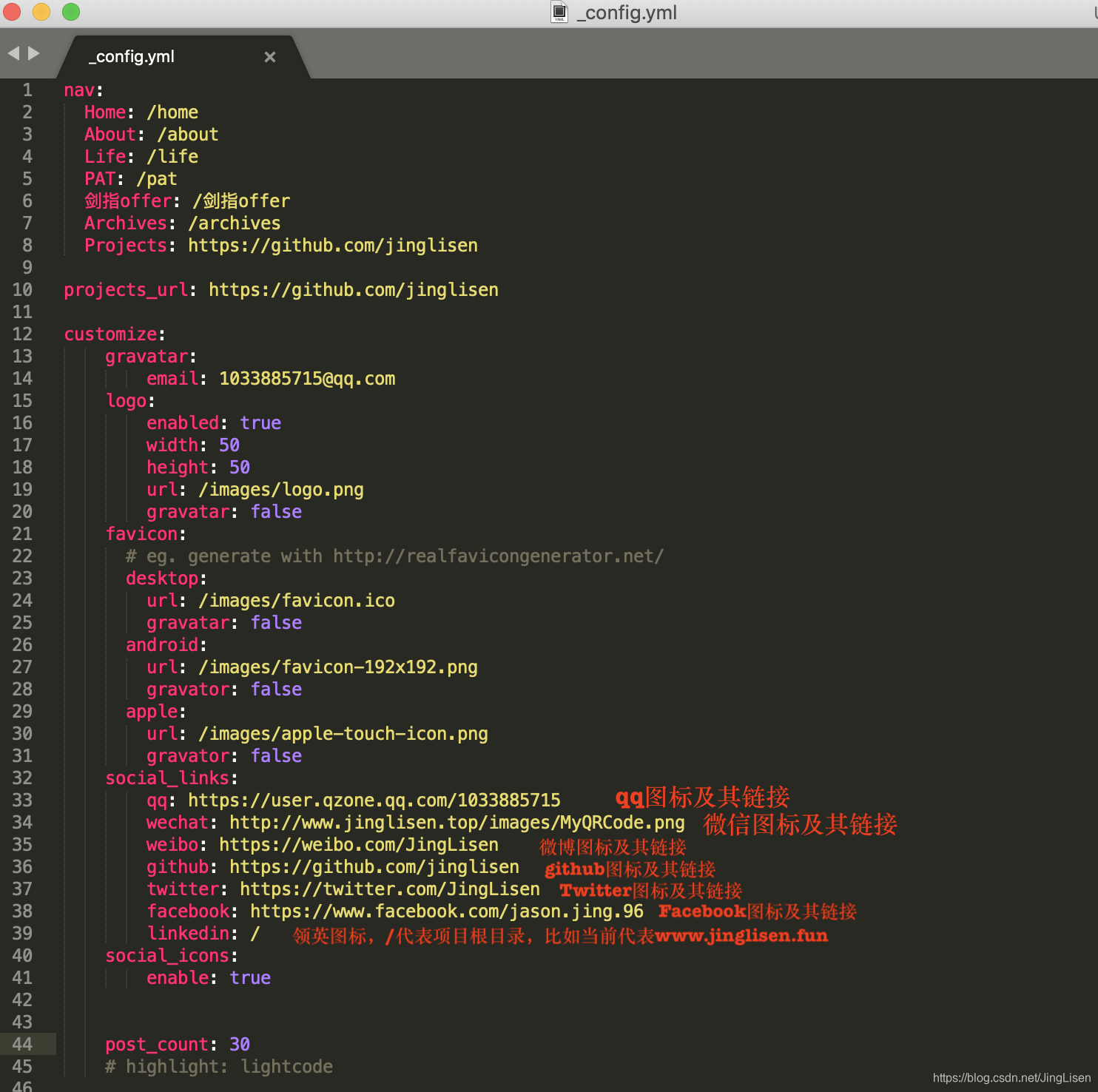The width and height of the screenshot is (1098, 1092).
Task: Close the _config.yml tab
Action: click(270, 57)
